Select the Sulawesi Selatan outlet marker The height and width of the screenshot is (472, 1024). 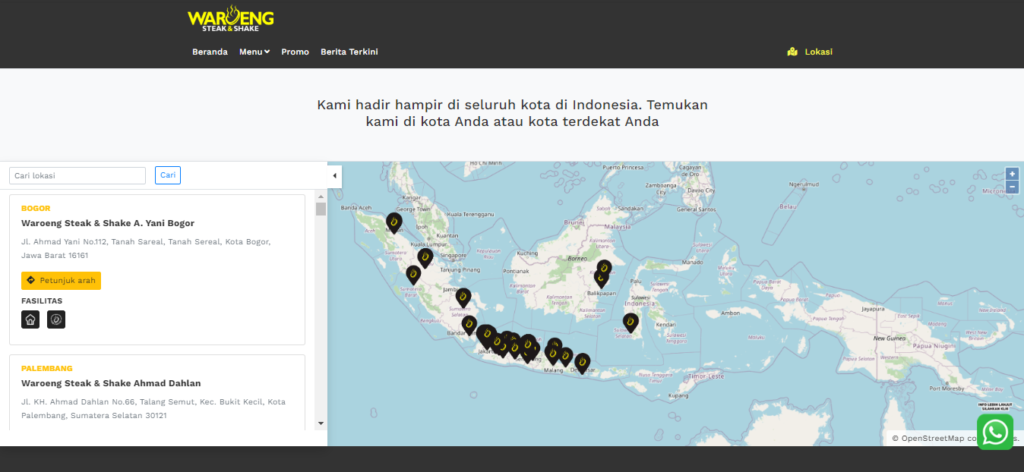(630, 323)
